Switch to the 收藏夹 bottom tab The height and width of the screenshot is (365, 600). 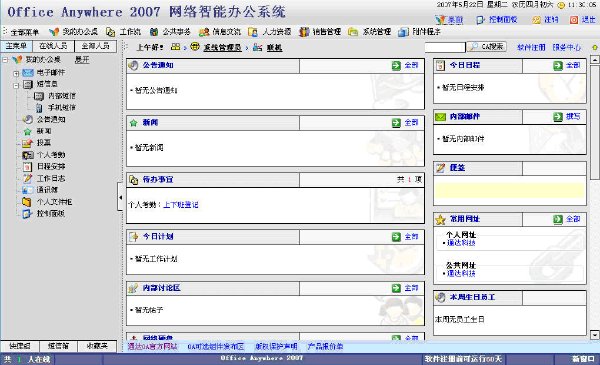(97, 346)
